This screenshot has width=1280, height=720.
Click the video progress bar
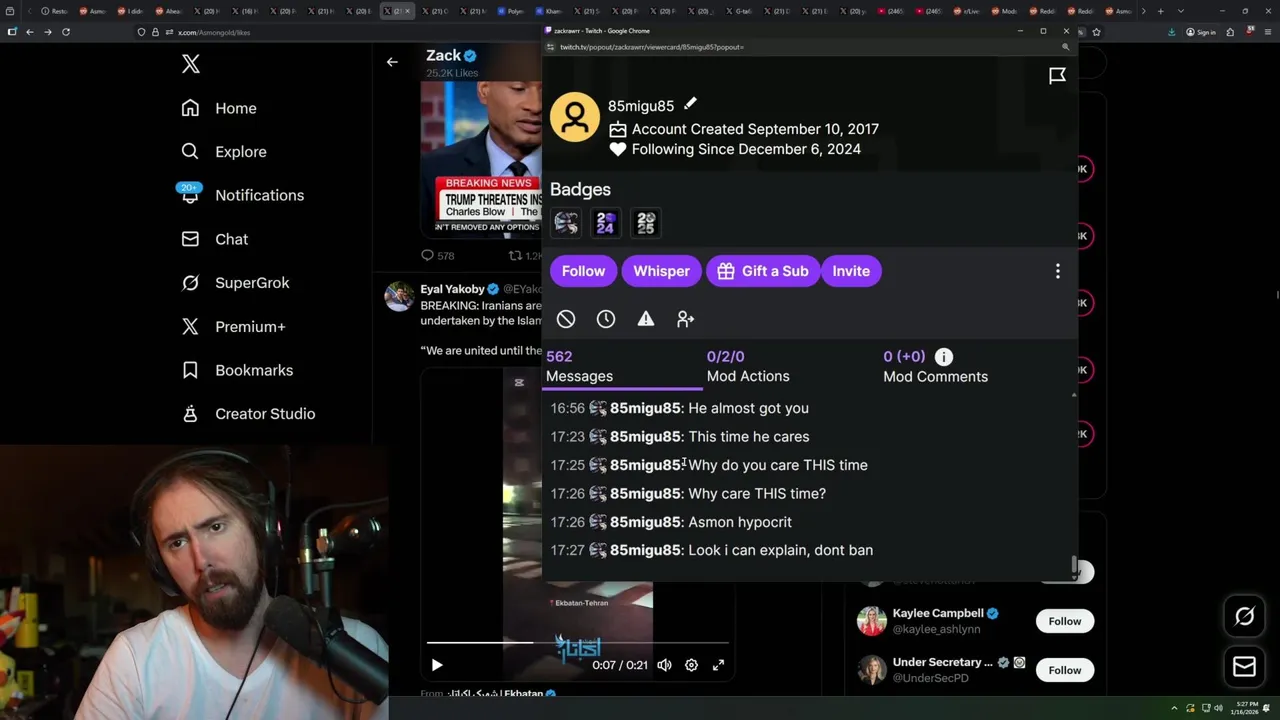click(578, 643)
